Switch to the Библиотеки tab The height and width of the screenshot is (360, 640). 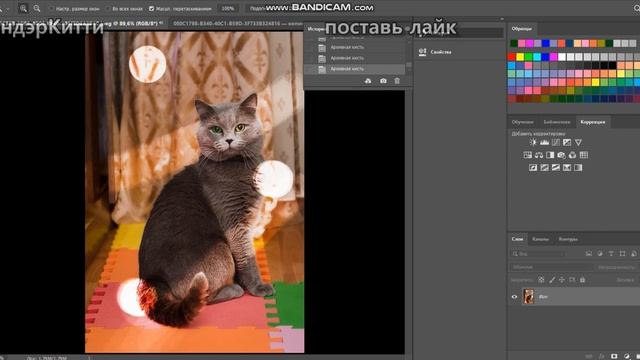[557, 122]
